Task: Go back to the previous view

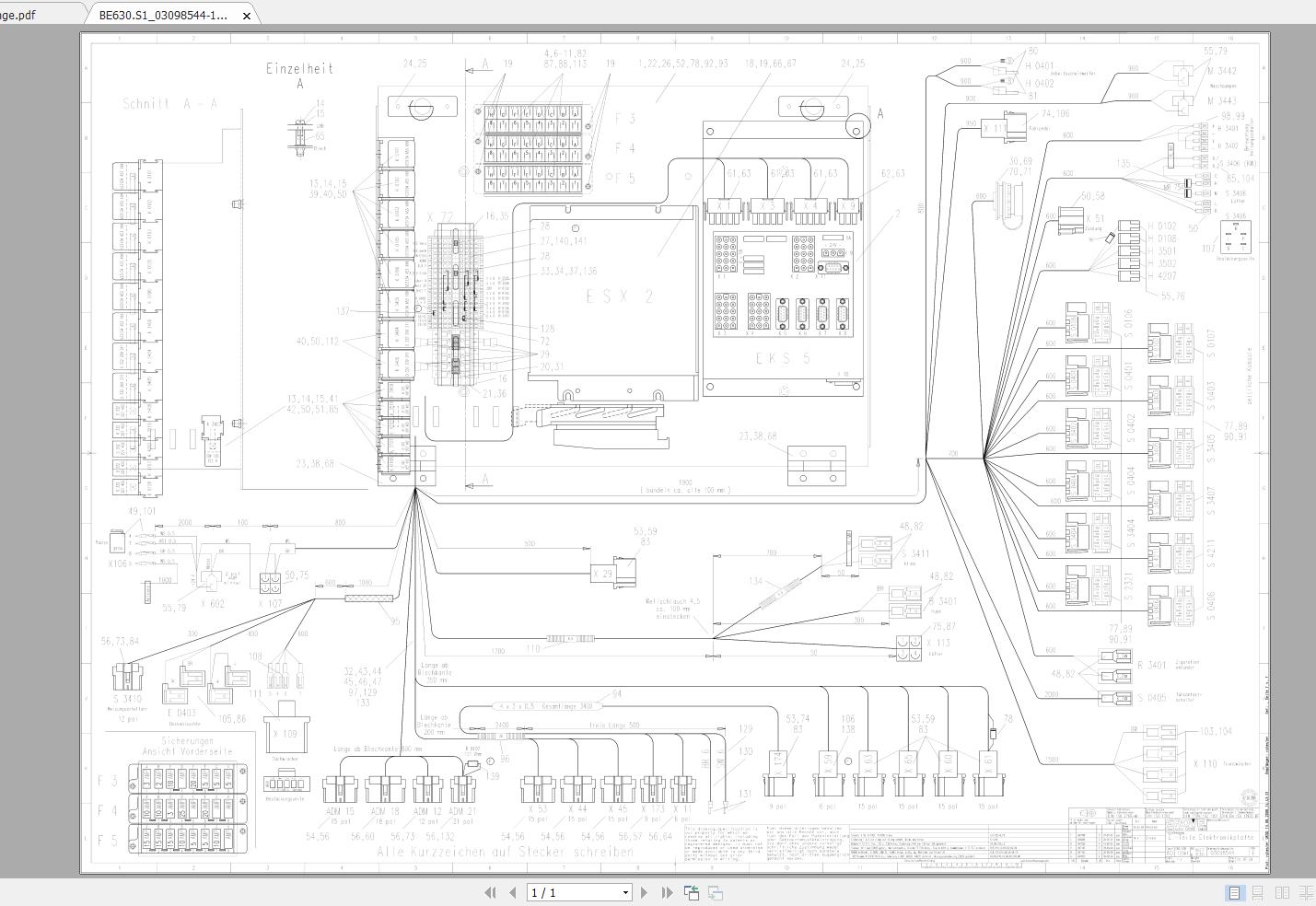Action: point(692,892)
